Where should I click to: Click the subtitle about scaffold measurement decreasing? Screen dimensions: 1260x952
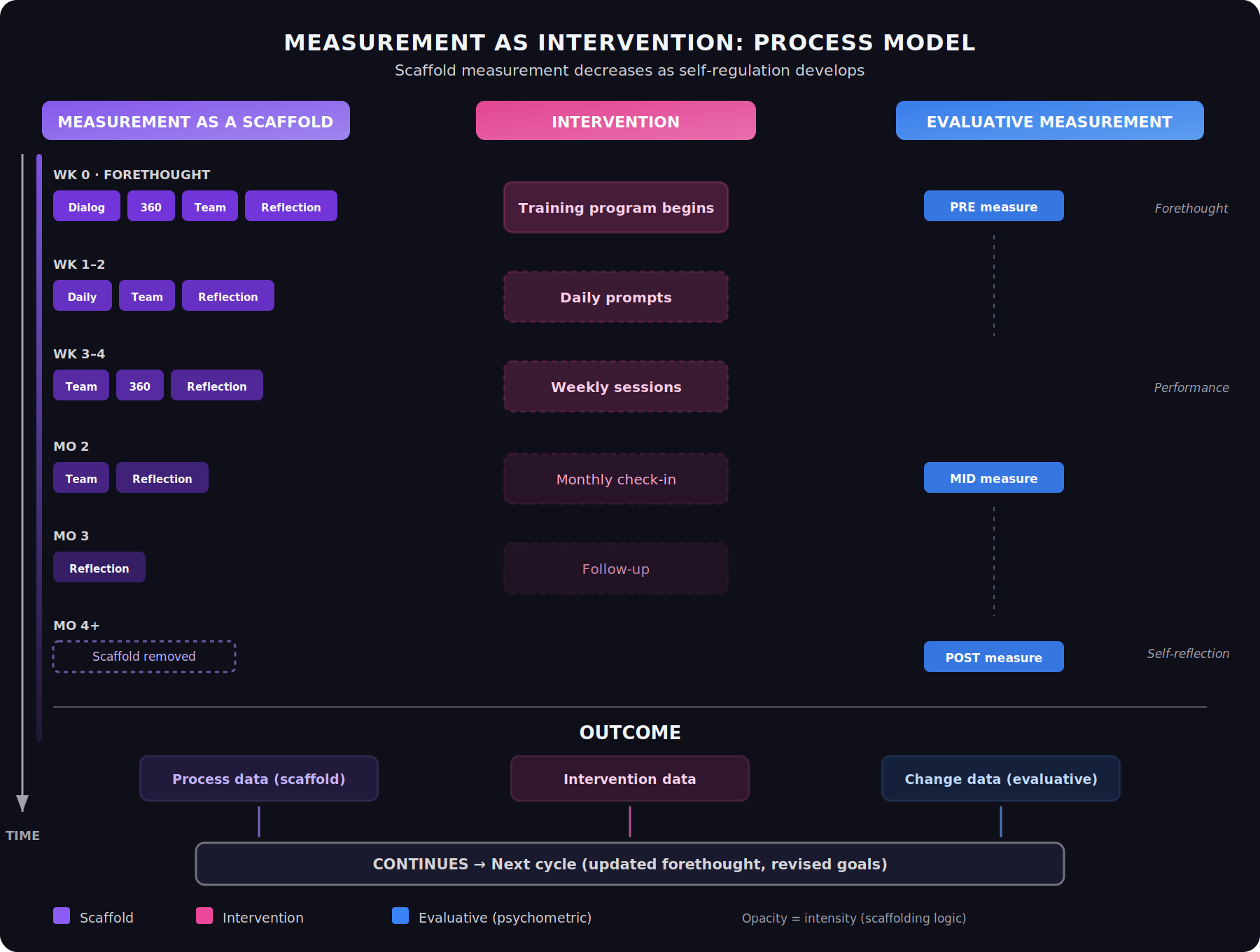click(630, 70)
